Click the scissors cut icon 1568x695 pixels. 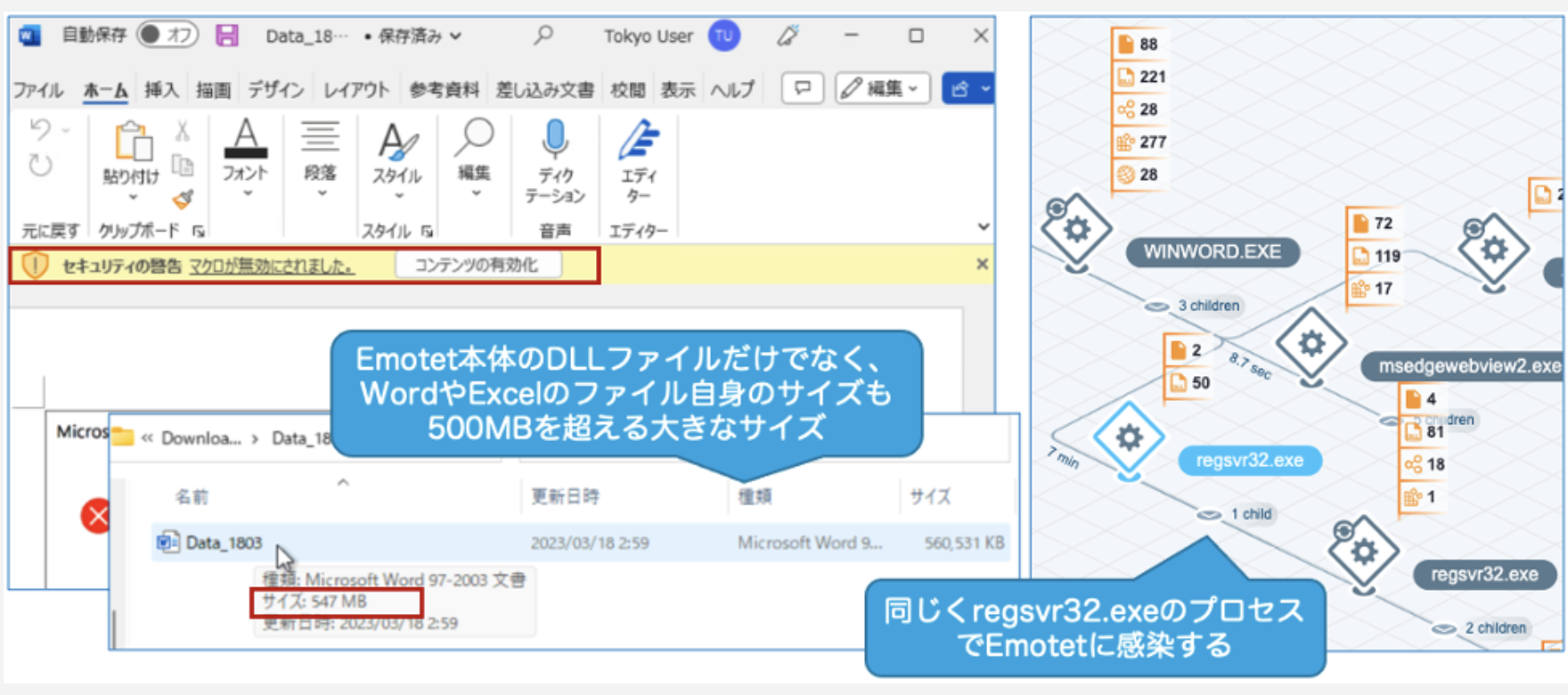click(183, 132)
